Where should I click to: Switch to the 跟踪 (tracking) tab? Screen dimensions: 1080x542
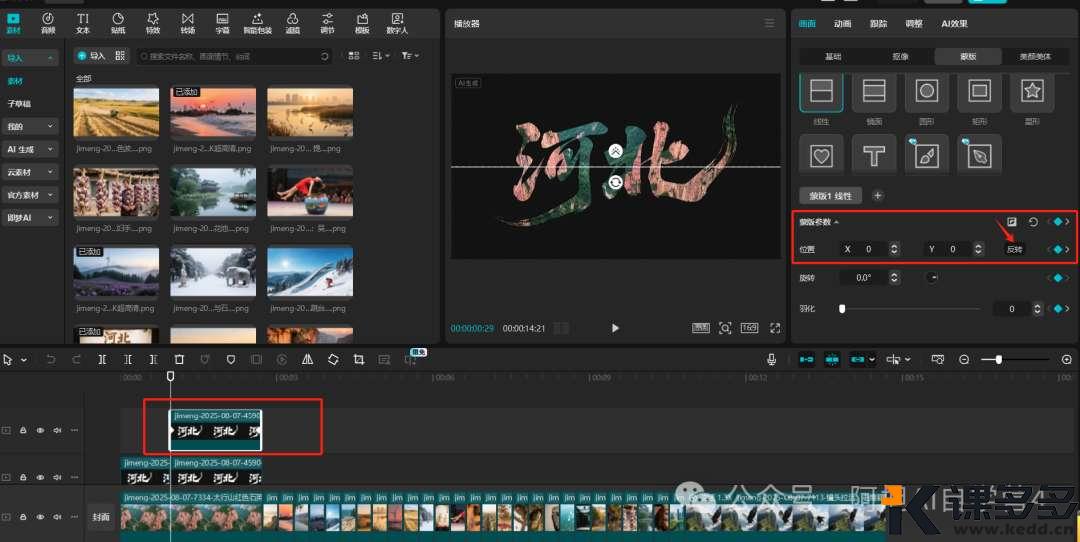[x=878, y=23]
